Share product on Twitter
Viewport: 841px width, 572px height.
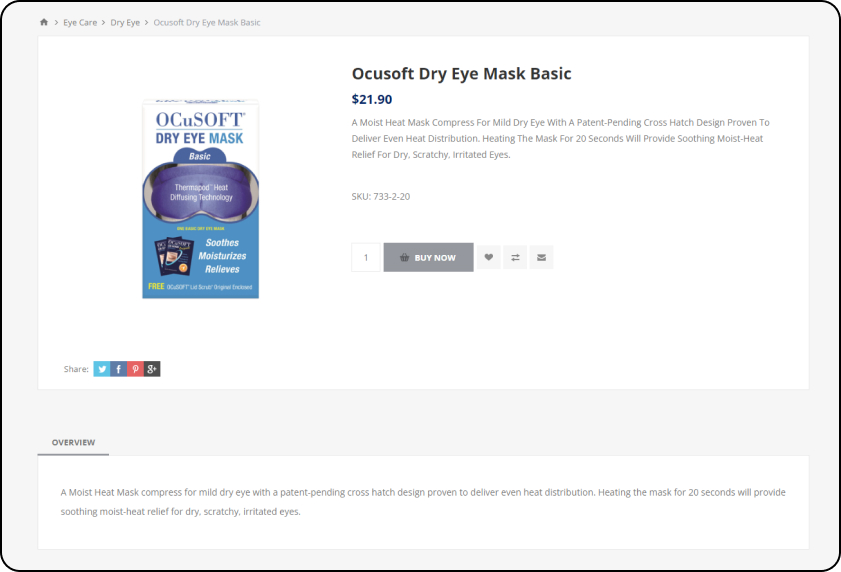(x=102, y=369)
